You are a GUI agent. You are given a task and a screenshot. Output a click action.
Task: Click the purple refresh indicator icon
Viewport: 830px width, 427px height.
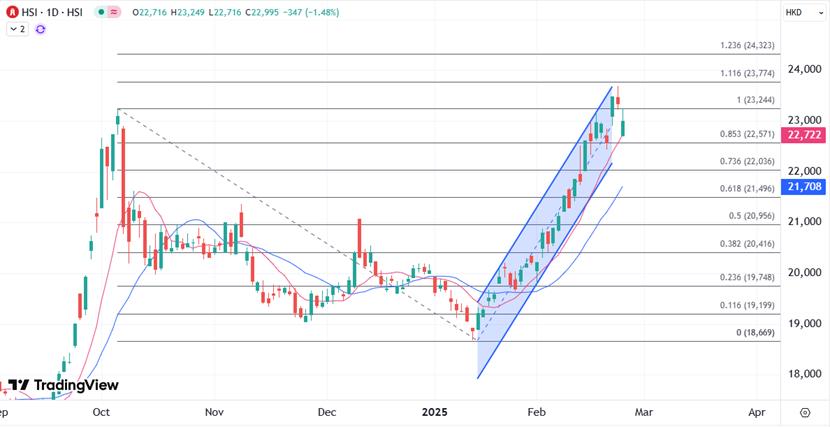41,29
